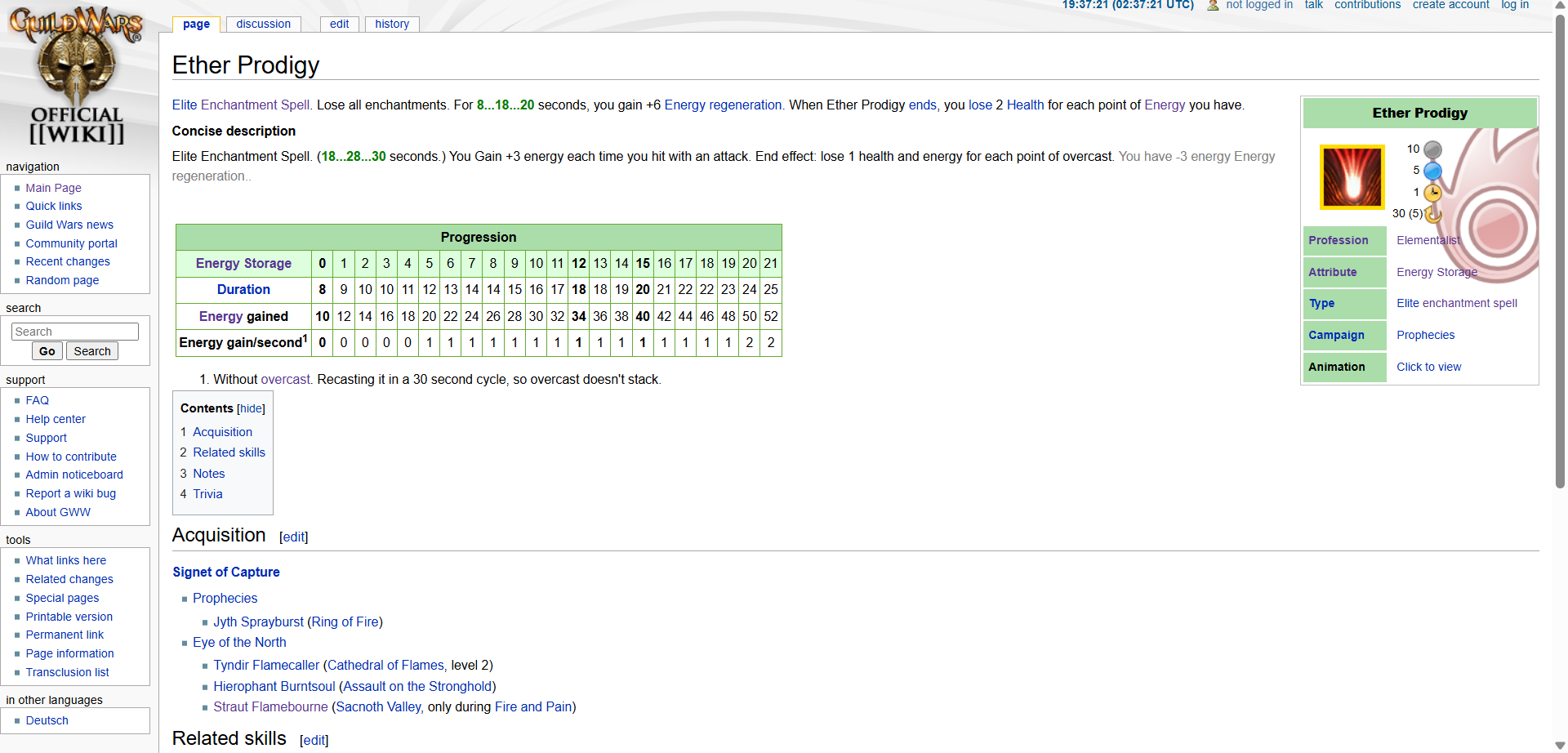Image resolution: width=1568 pixels, height=753 pixels.
Task: Open Elite enchantment spell type link
Action: [x=1457, y=303]
